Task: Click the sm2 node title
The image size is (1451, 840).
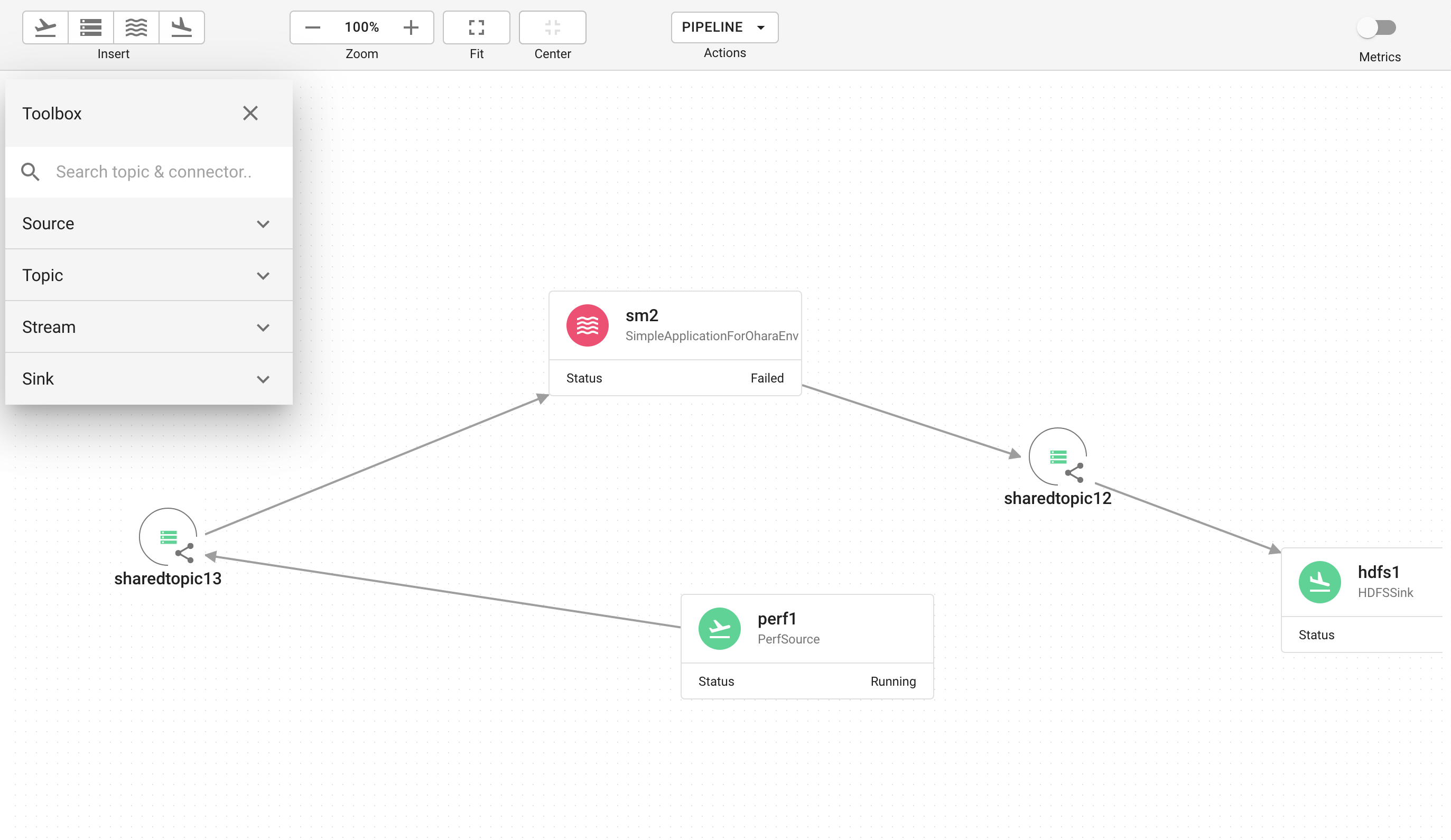Action: (x=641, y=315)
